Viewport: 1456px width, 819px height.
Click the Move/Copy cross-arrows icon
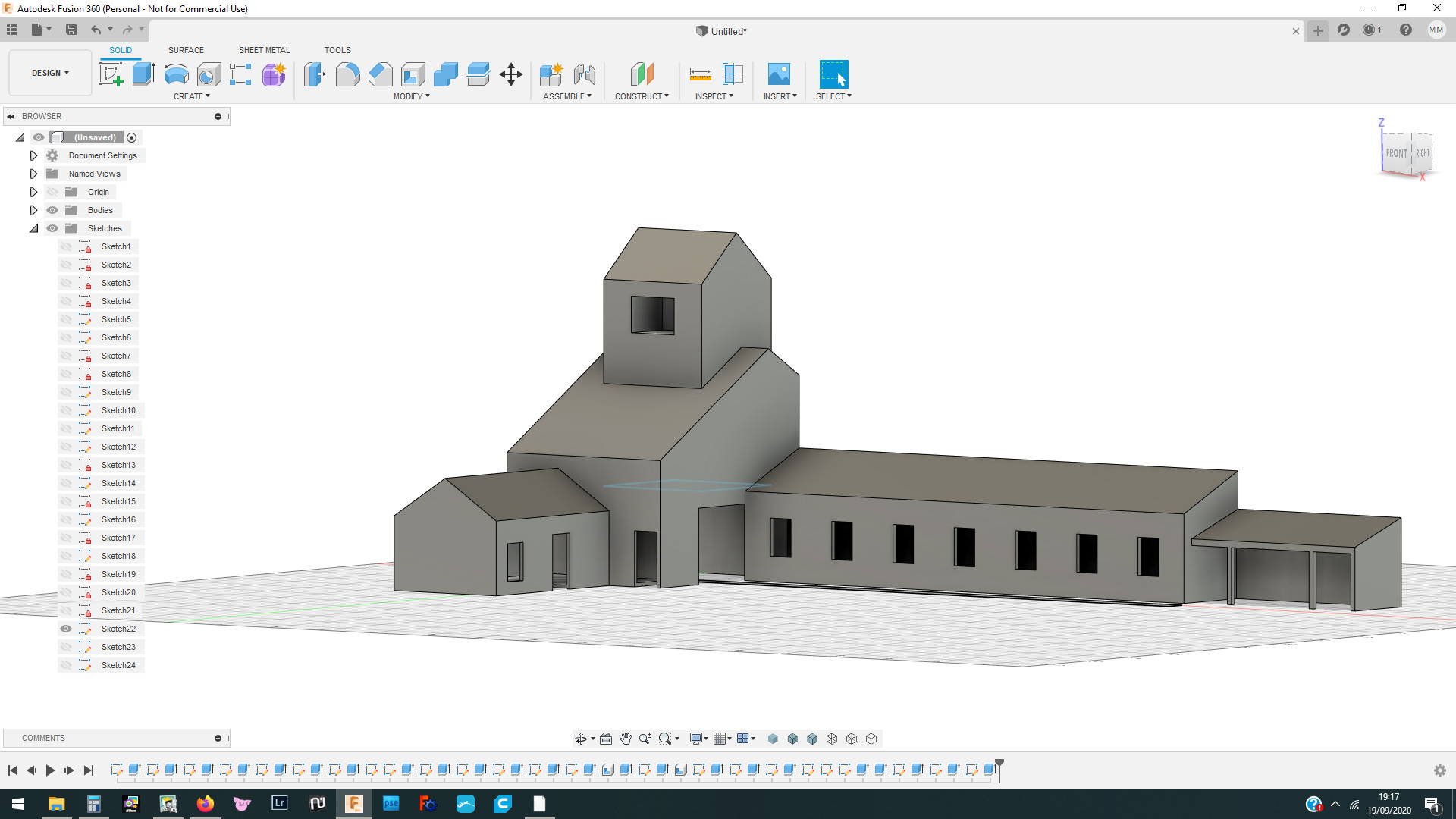click(511, 74)
